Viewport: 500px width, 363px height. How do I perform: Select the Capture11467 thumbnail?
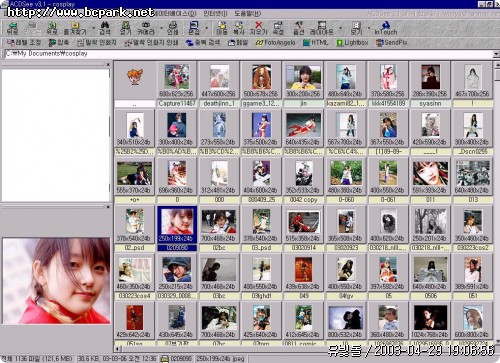coord(177,84)
